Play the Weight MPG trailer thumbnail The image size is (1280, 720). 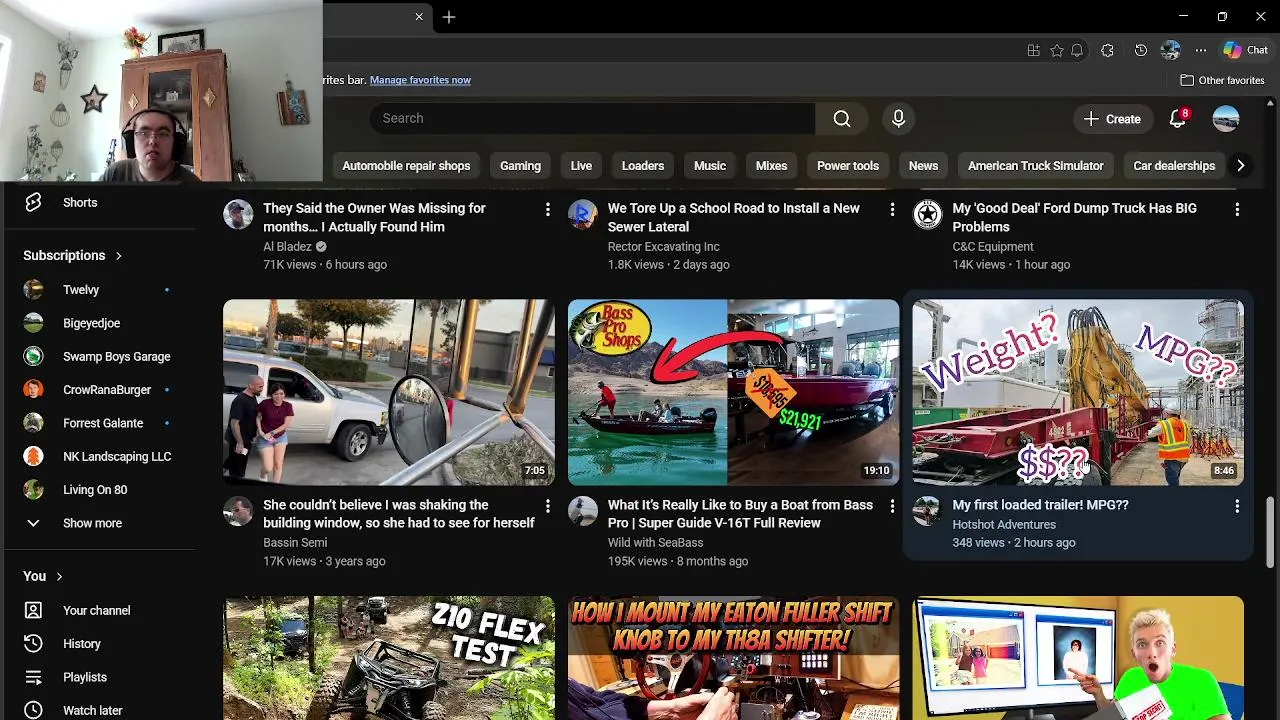pyautogui.click(x=1078, y=392)
